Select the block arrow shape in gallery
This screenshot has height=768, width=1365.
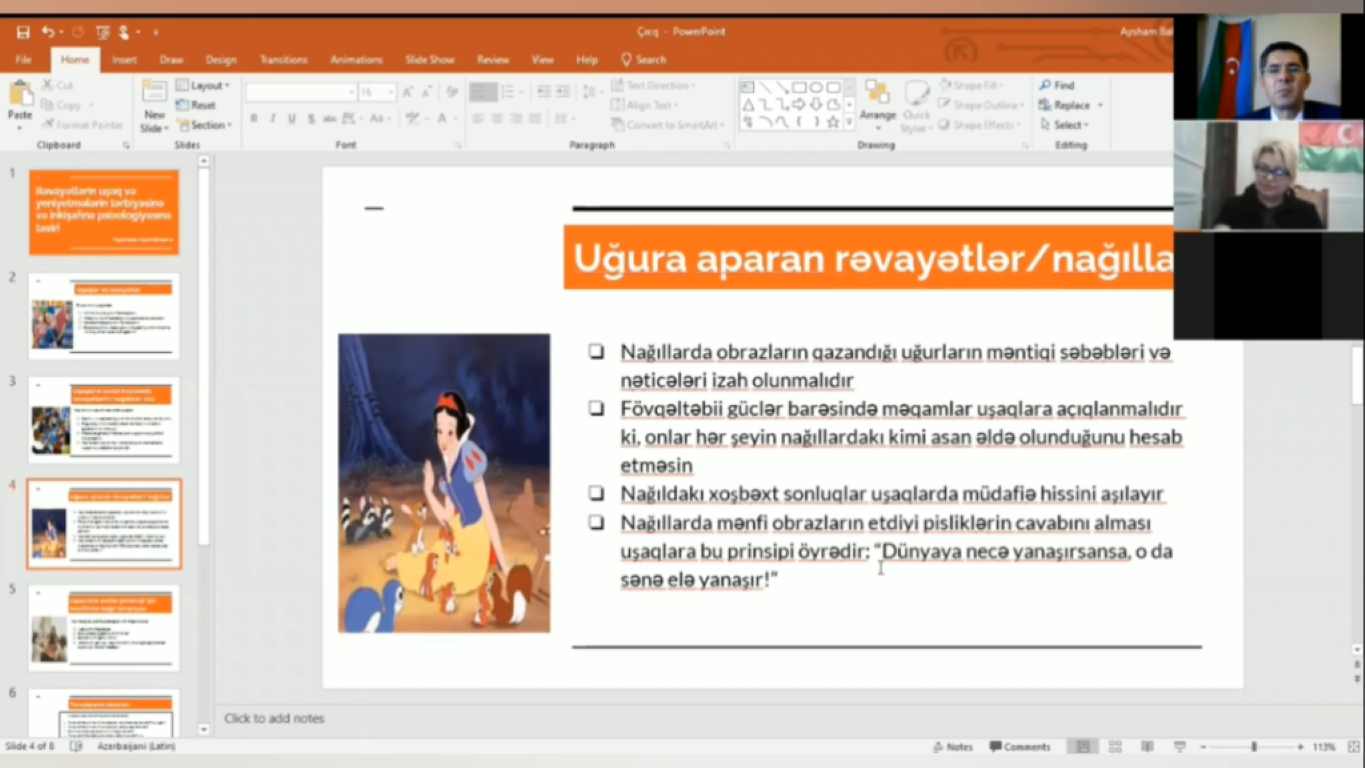click(x=799, y=105)
